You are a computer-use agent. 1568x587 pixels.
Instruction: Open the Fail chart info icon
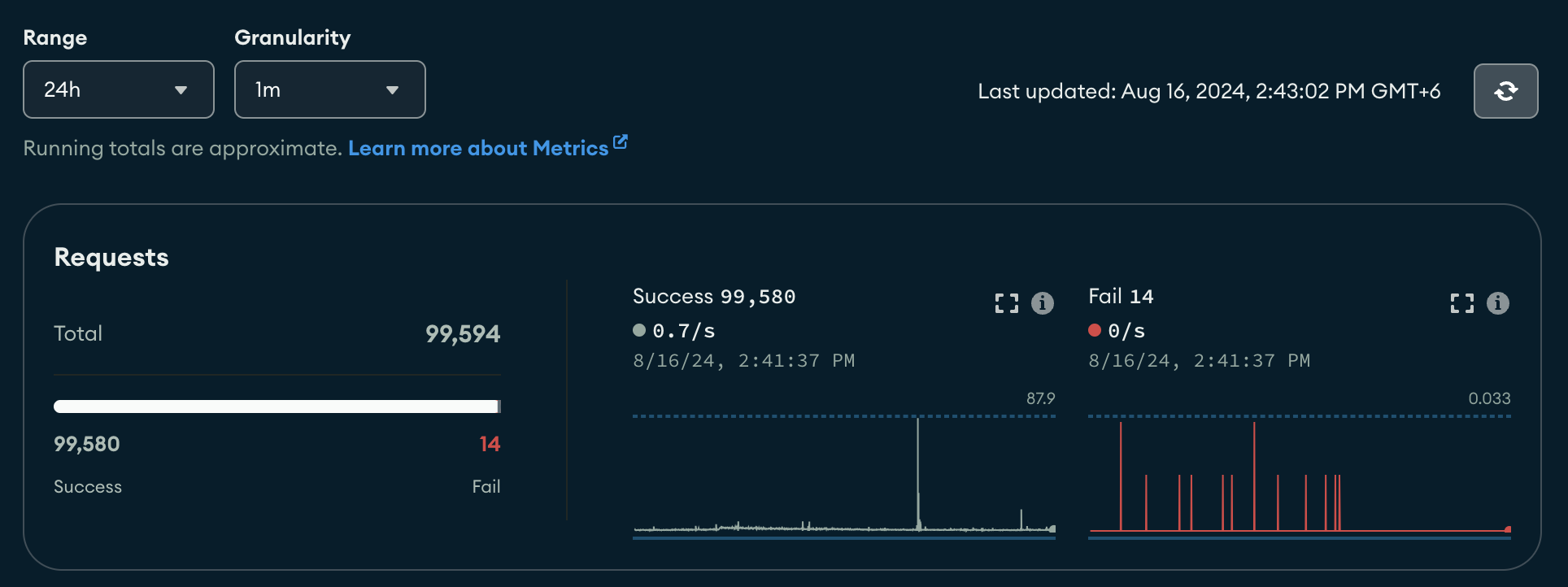1498,303
